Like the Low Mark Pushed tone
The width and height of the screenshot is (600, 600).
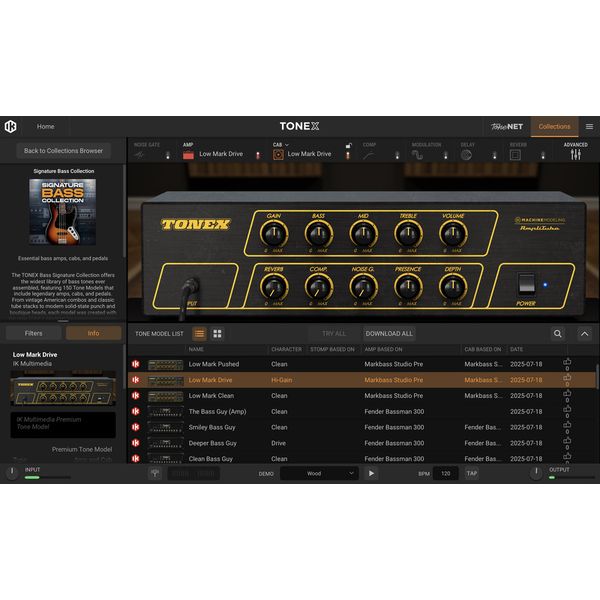567,363
